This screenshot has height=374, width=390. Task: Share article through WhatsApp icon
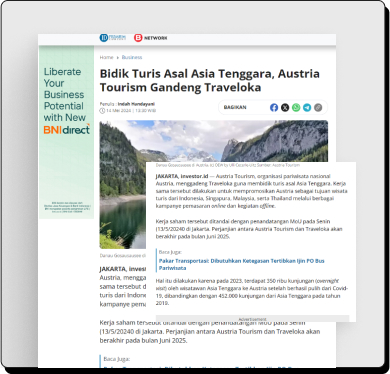point(296,108)
